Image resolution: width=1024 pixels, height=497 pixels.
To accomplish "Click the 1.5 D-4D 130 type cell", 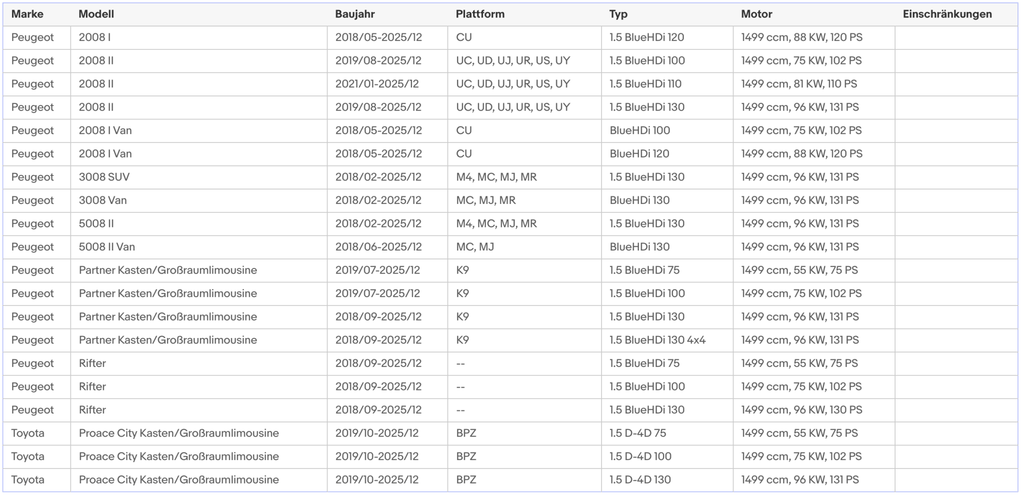I will tap(667, 480).
